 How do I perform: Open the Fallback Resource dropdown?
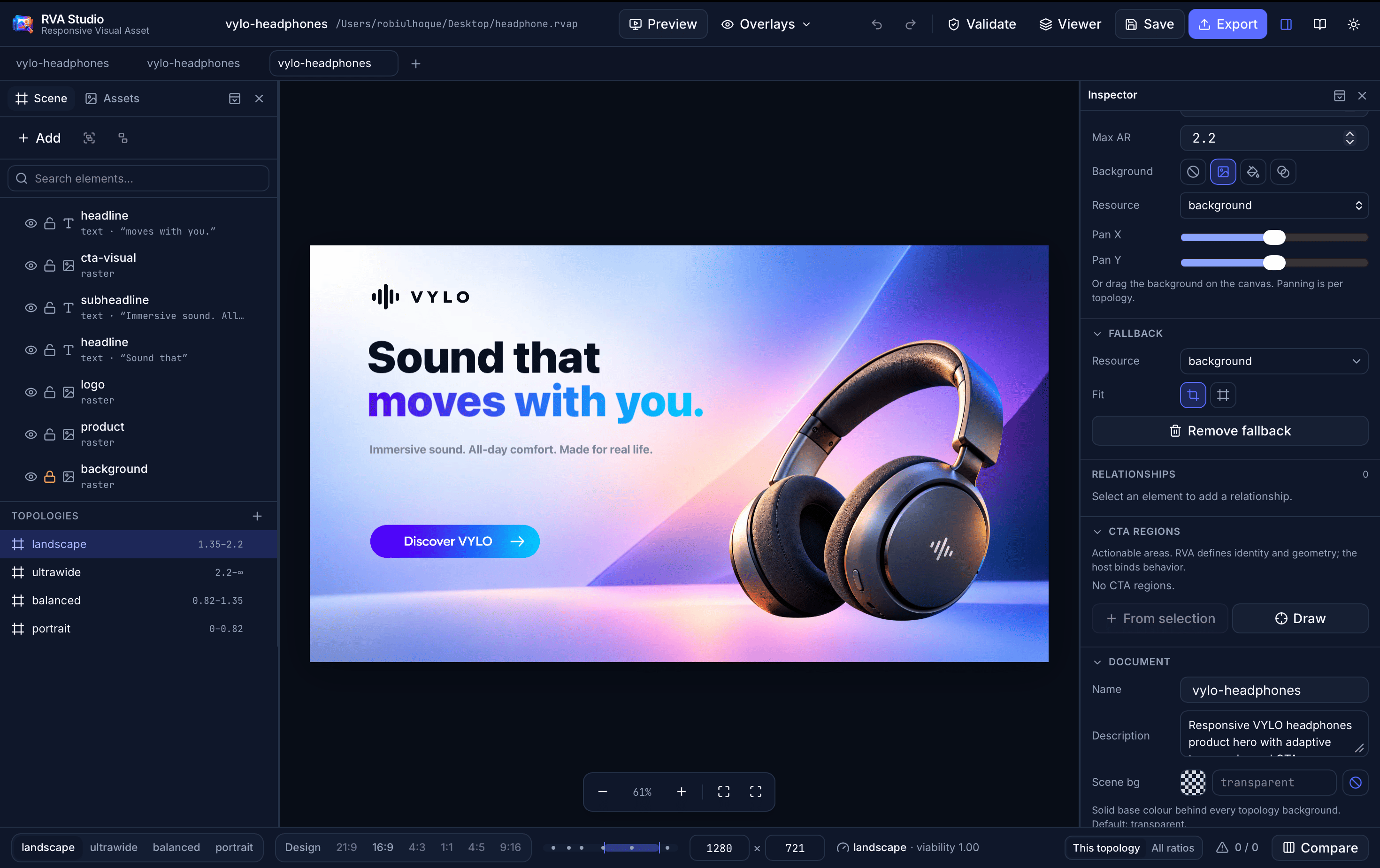1273,361
